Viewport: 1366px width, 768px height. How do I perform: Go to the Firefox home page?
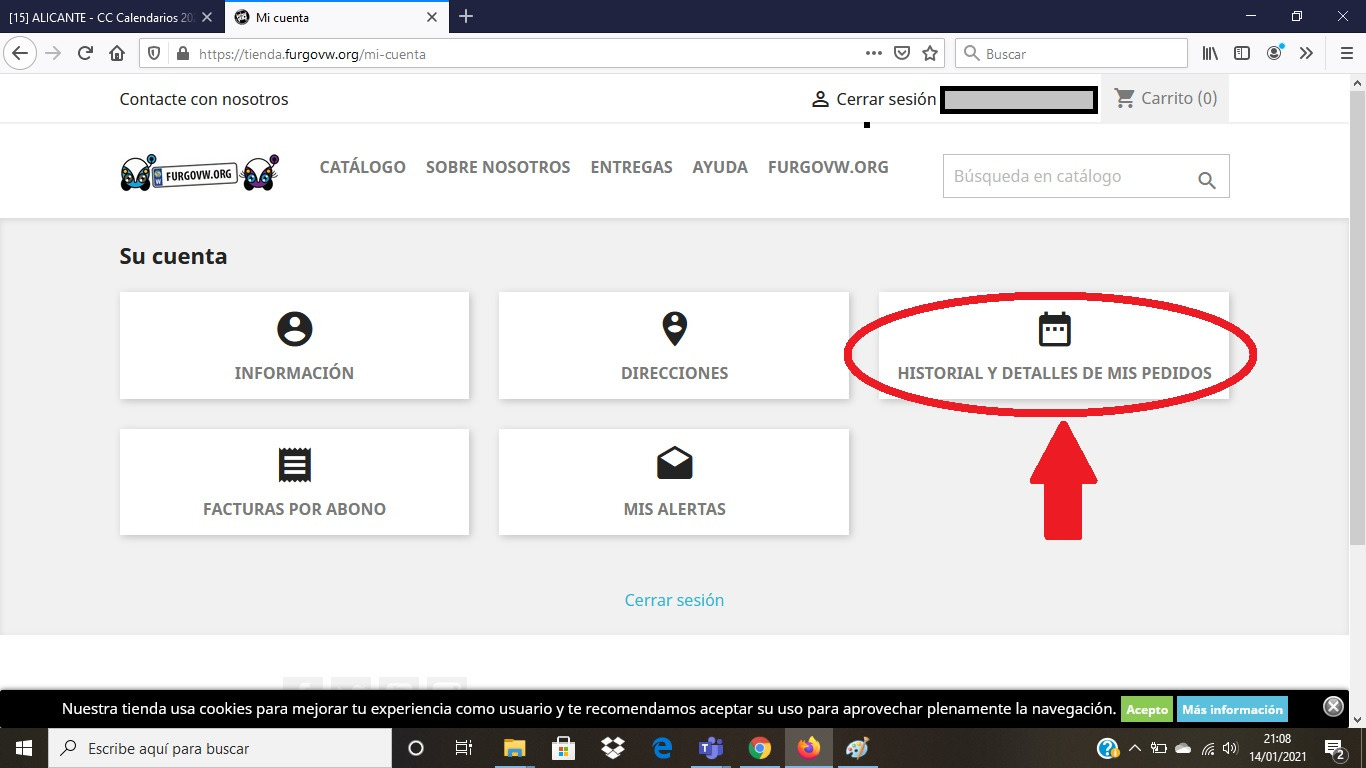tap(117, 53)
